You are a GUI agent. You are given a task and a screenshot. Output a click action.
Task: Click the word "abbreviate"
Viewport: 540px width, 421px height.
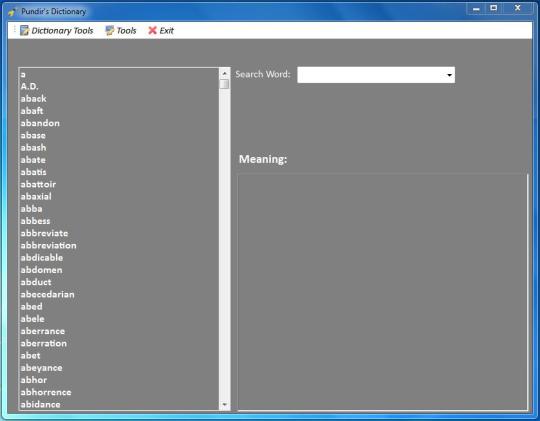(44, 233)
